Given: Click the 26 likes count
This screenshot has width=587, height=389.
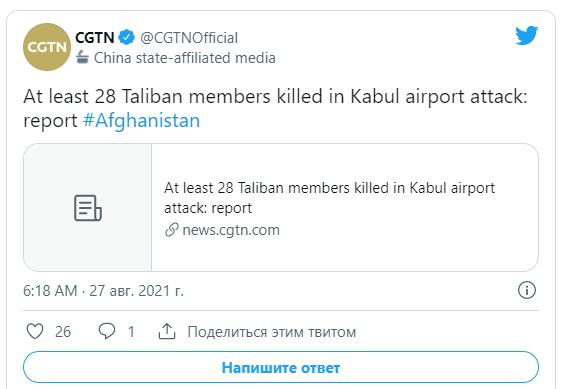Looking at the screenshot, I should tap(63, 332).
